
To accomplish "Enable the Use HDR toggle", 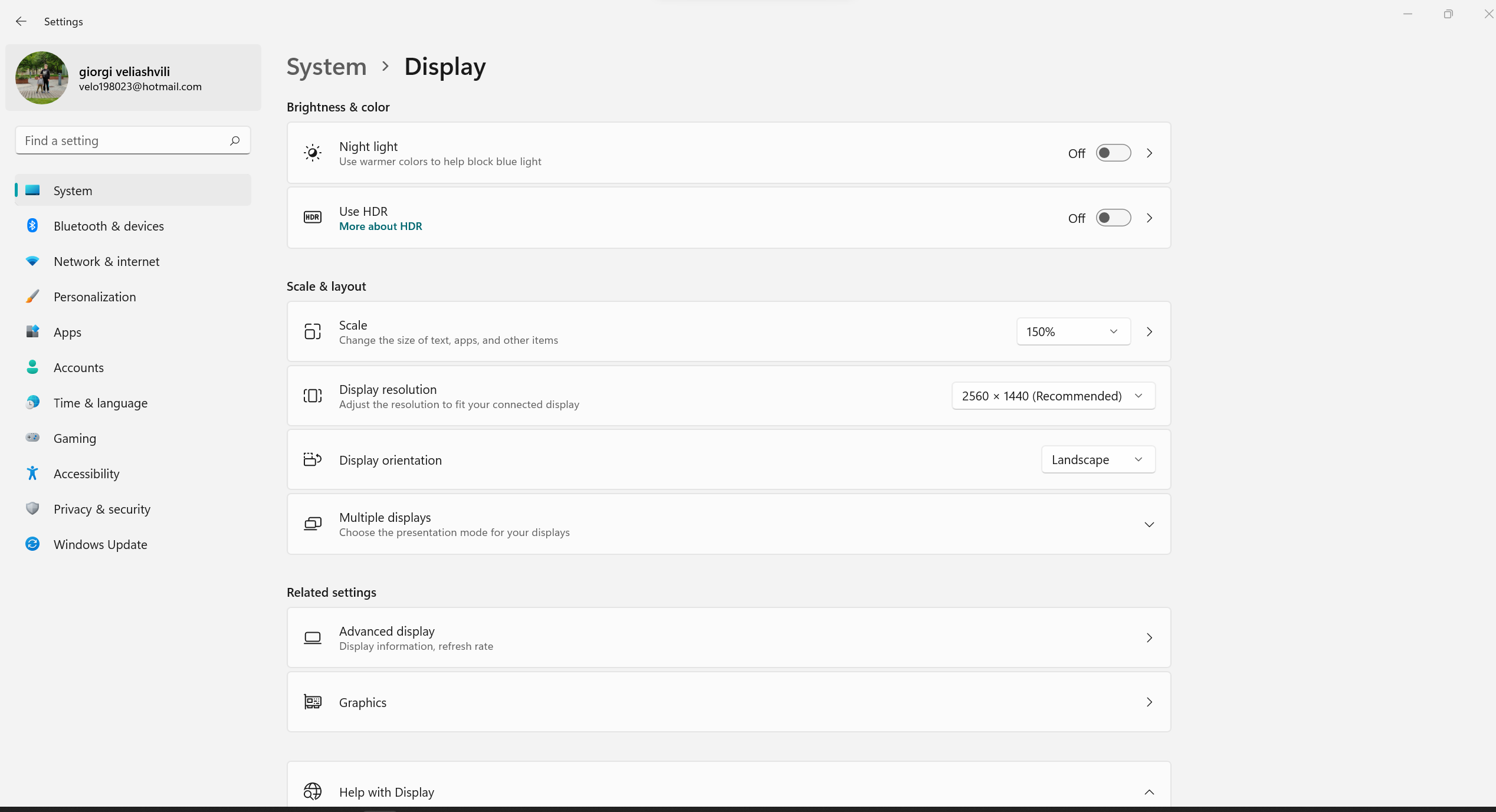I will [1113, 218].
